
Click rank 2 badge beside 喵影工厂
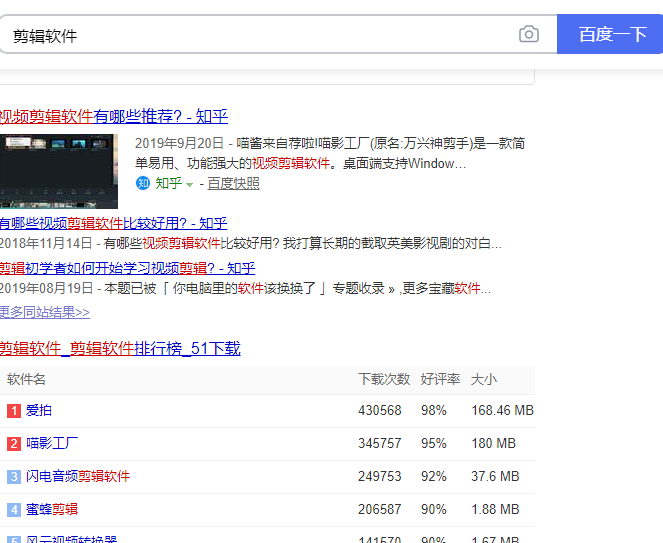pos(14,444)
